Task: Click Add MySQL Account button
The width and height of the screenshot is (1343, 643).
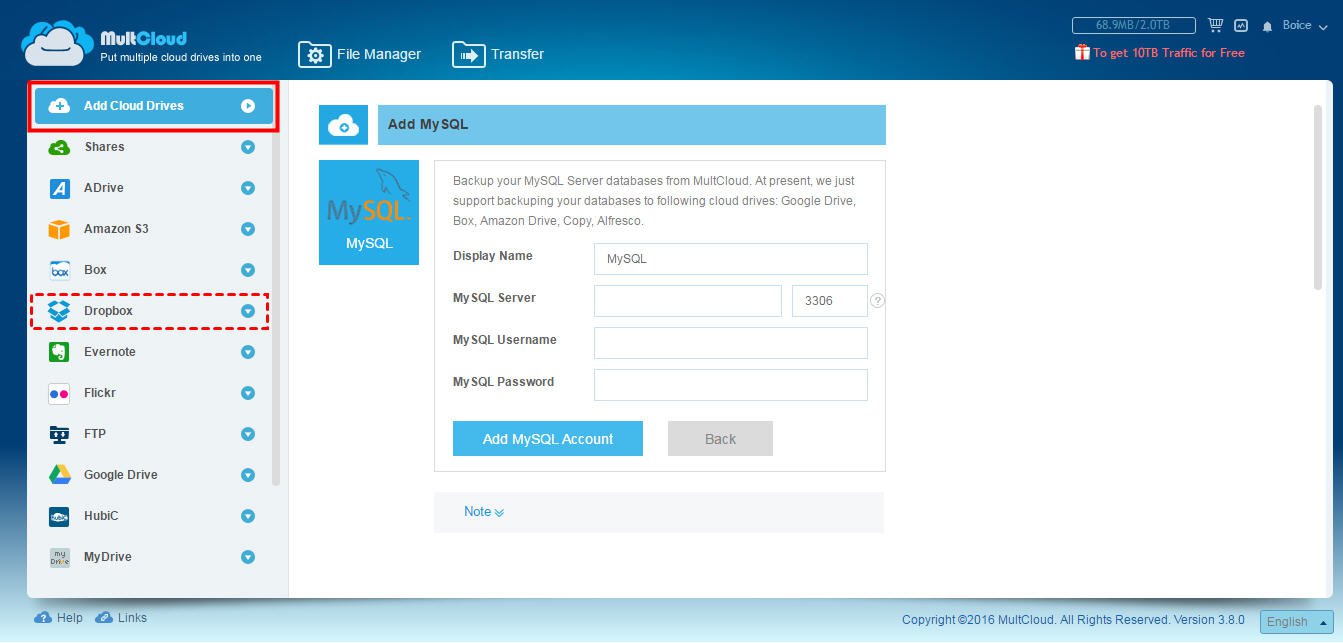Action: click(x=548, y=439)
